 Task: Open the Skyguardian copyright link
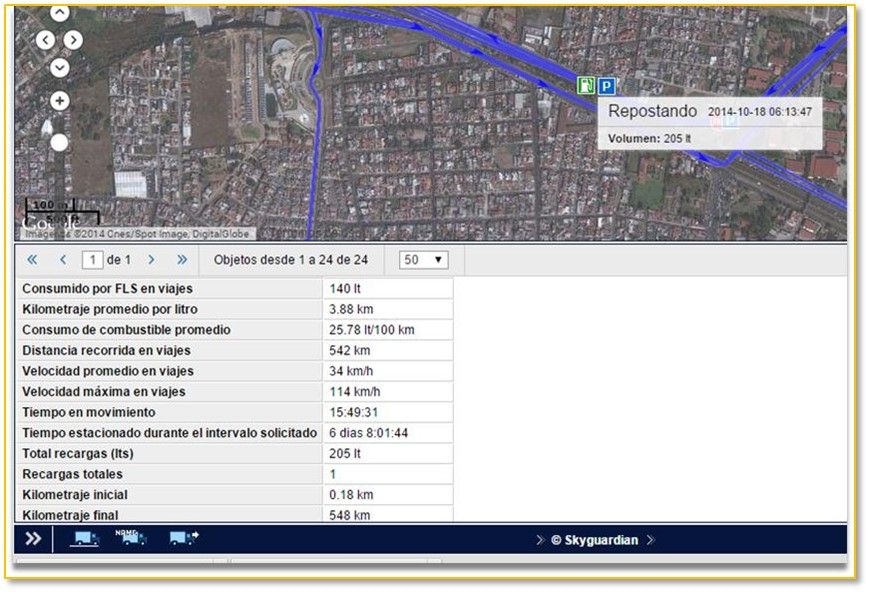[x=595, y=540]
